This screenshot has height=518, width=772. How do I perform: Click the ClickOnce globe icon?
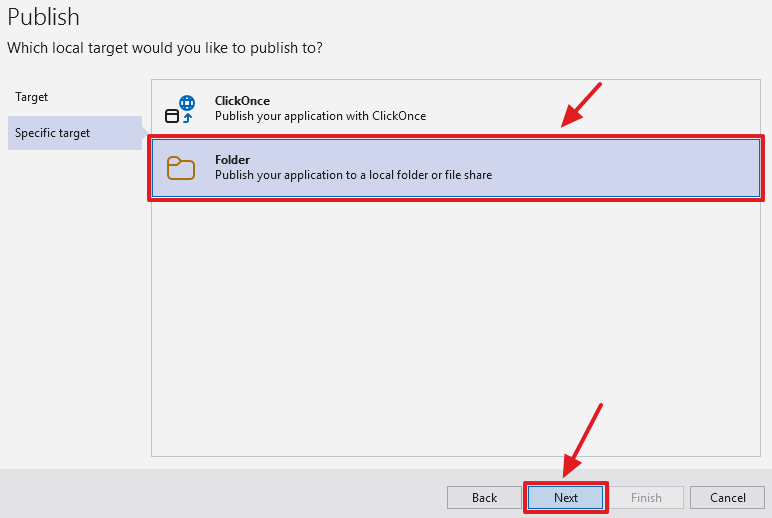point(186,102)
